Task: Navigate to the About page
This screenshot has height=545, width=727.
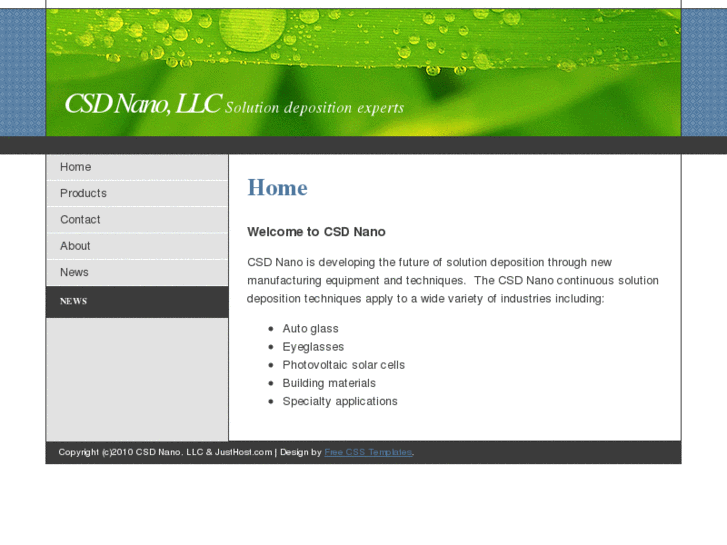Action: pyautogui.click(x=137, y=246)
